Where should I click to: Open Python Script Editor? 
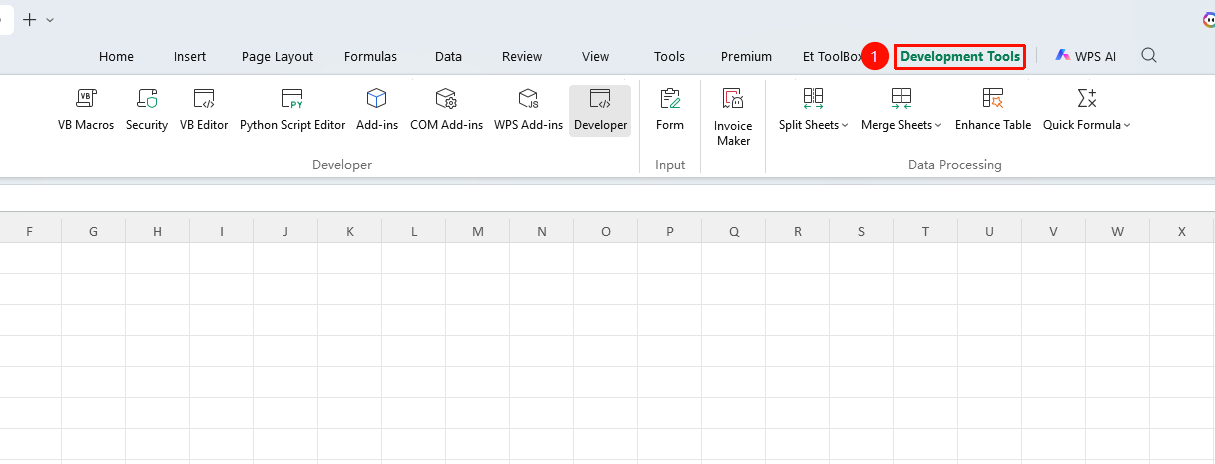click(x=292, y=111)
